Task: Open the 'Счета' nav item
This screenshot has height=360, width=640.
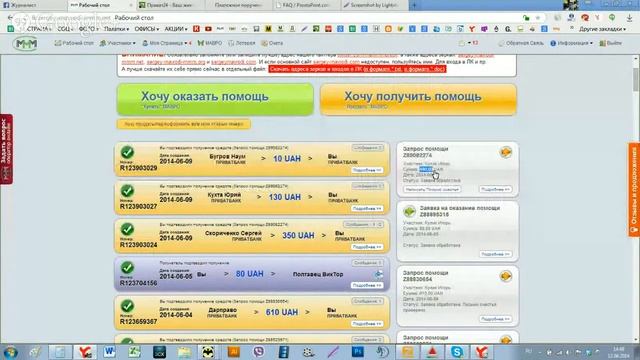Action: 272,43
